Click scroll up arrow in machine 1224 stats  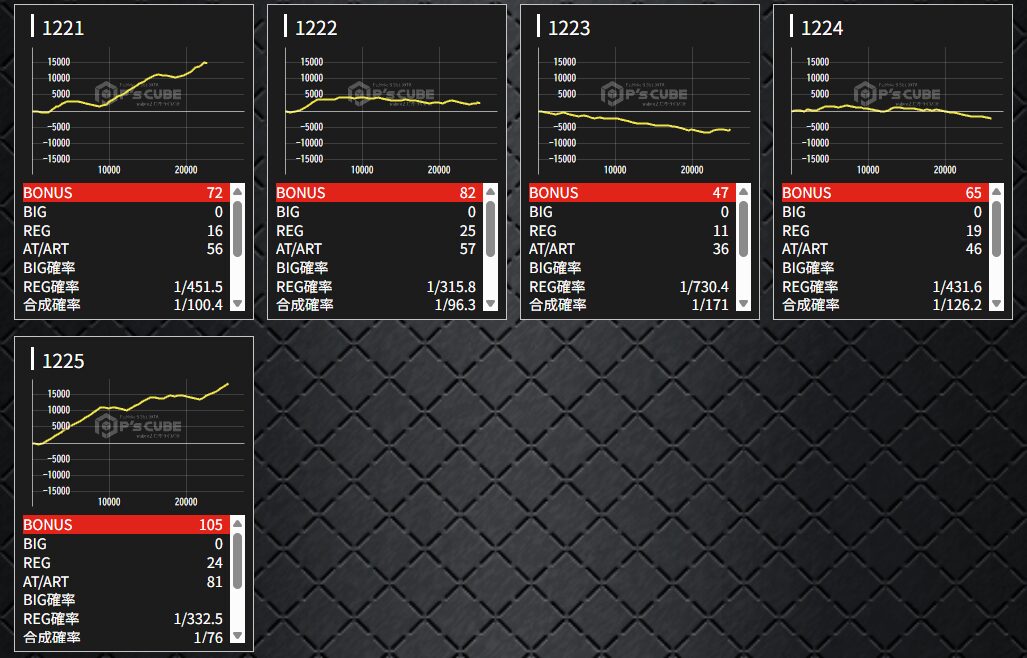click(x=996, y=191)
